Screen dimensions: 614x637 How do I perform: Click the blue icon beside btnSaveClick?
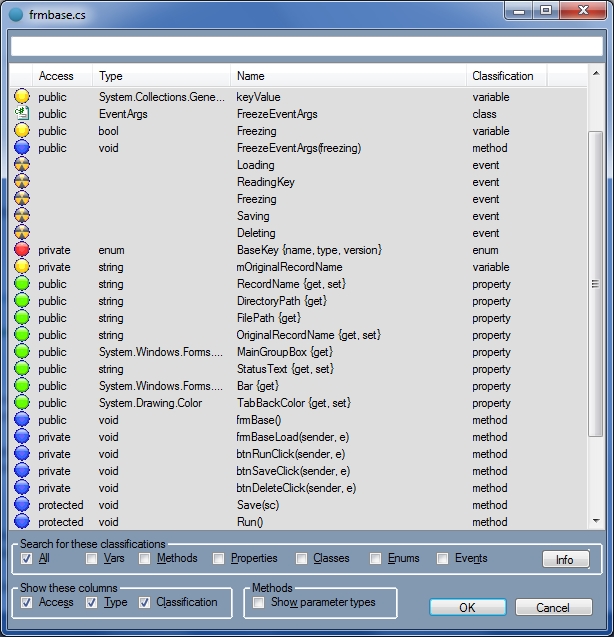pos(22,471)
